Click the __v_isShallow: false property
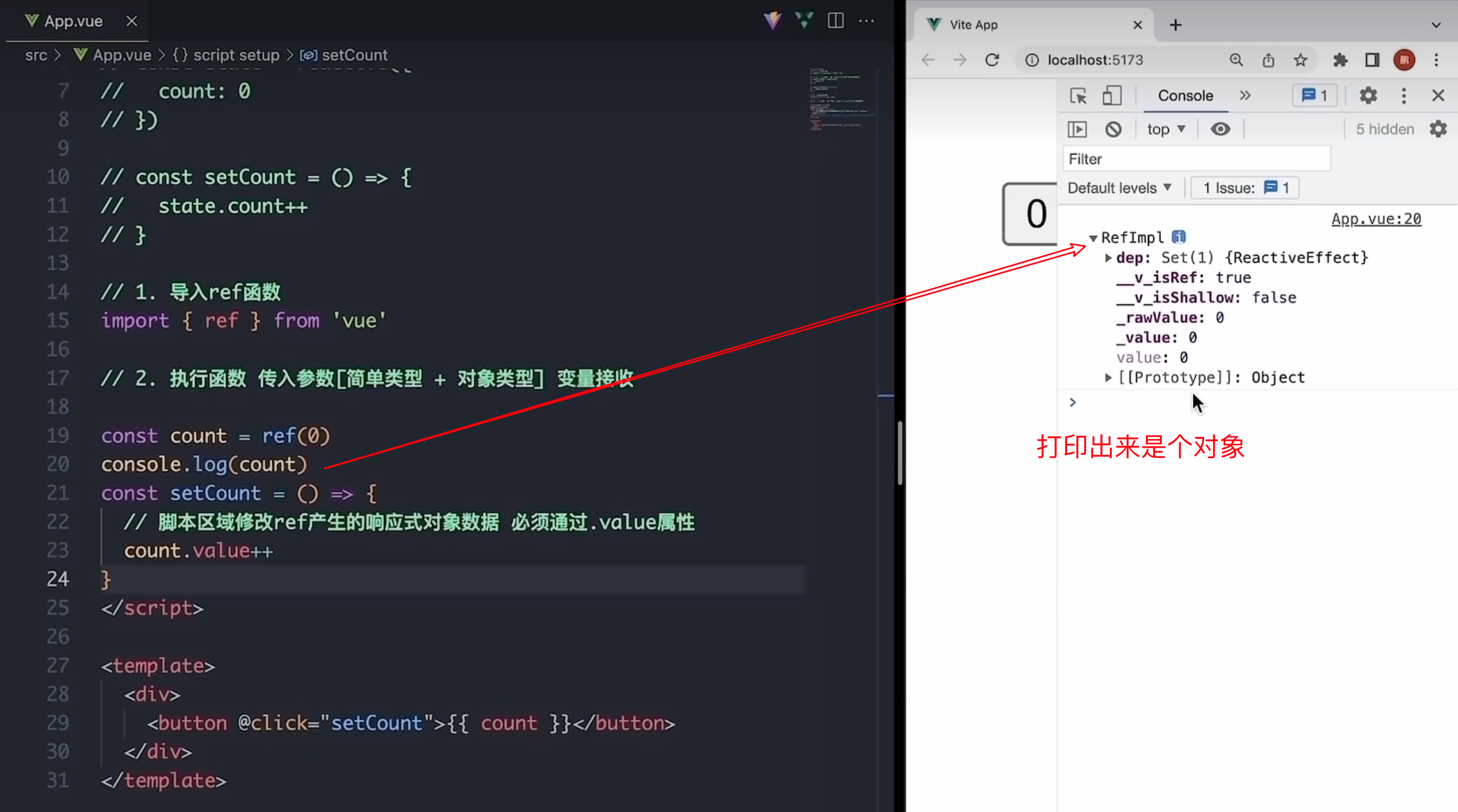 [1206, 297]
